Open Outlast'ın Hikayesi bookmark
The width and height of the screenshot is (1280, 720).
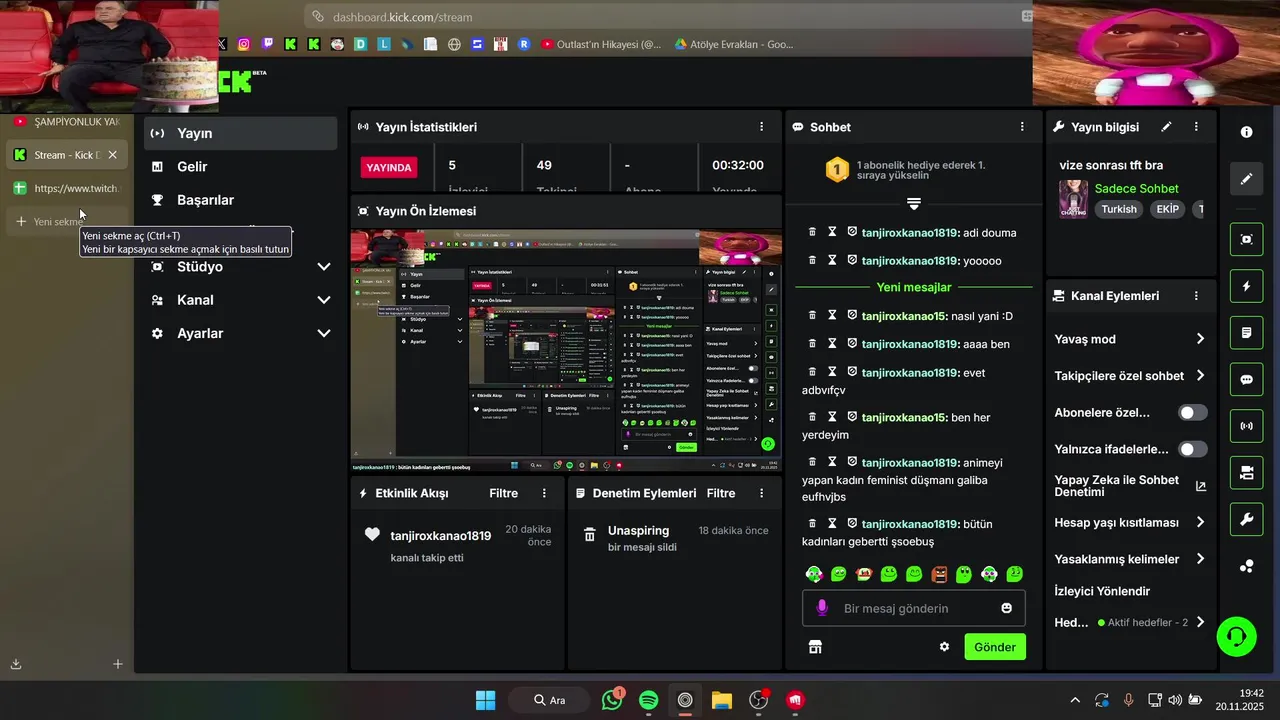(601, 44)
